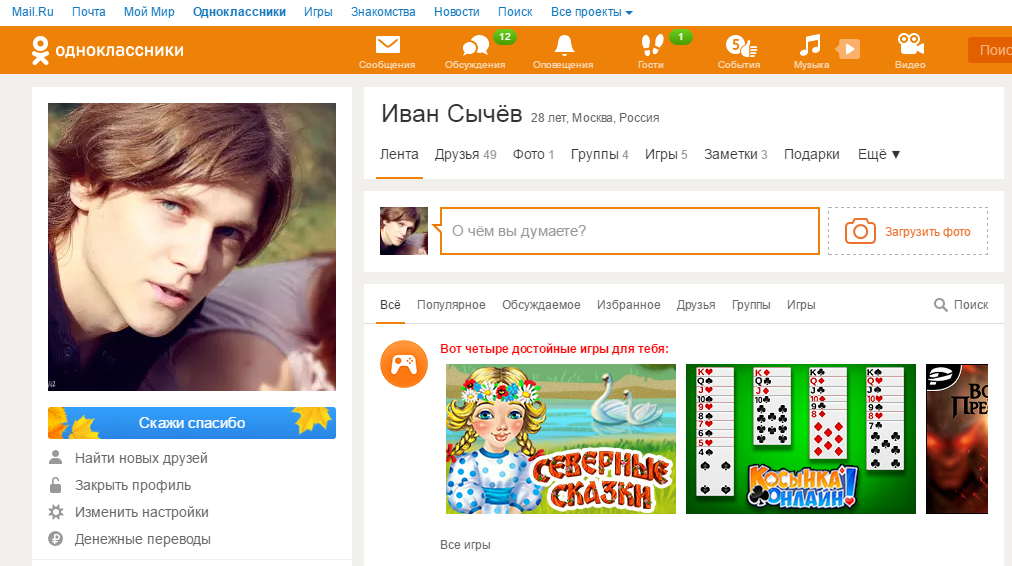Open the Игры 5 profile tab
The width and height of the screenshot is (1012, 566).
click(666, 154)
